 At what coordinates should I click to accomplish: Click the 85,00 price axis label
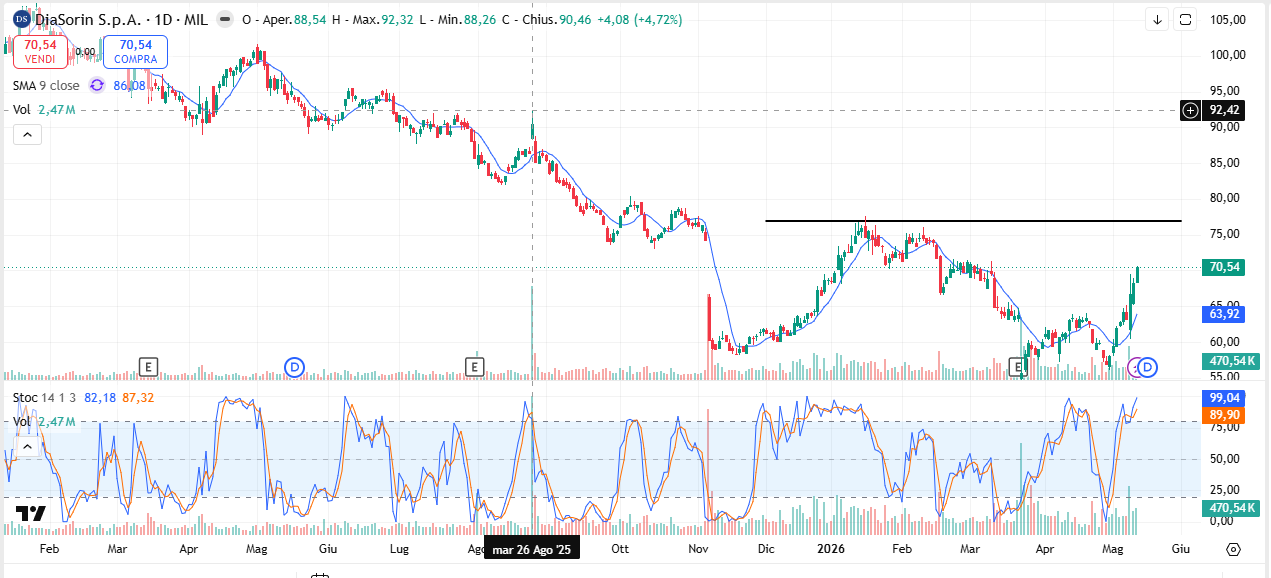click(x=1226, y=162)
